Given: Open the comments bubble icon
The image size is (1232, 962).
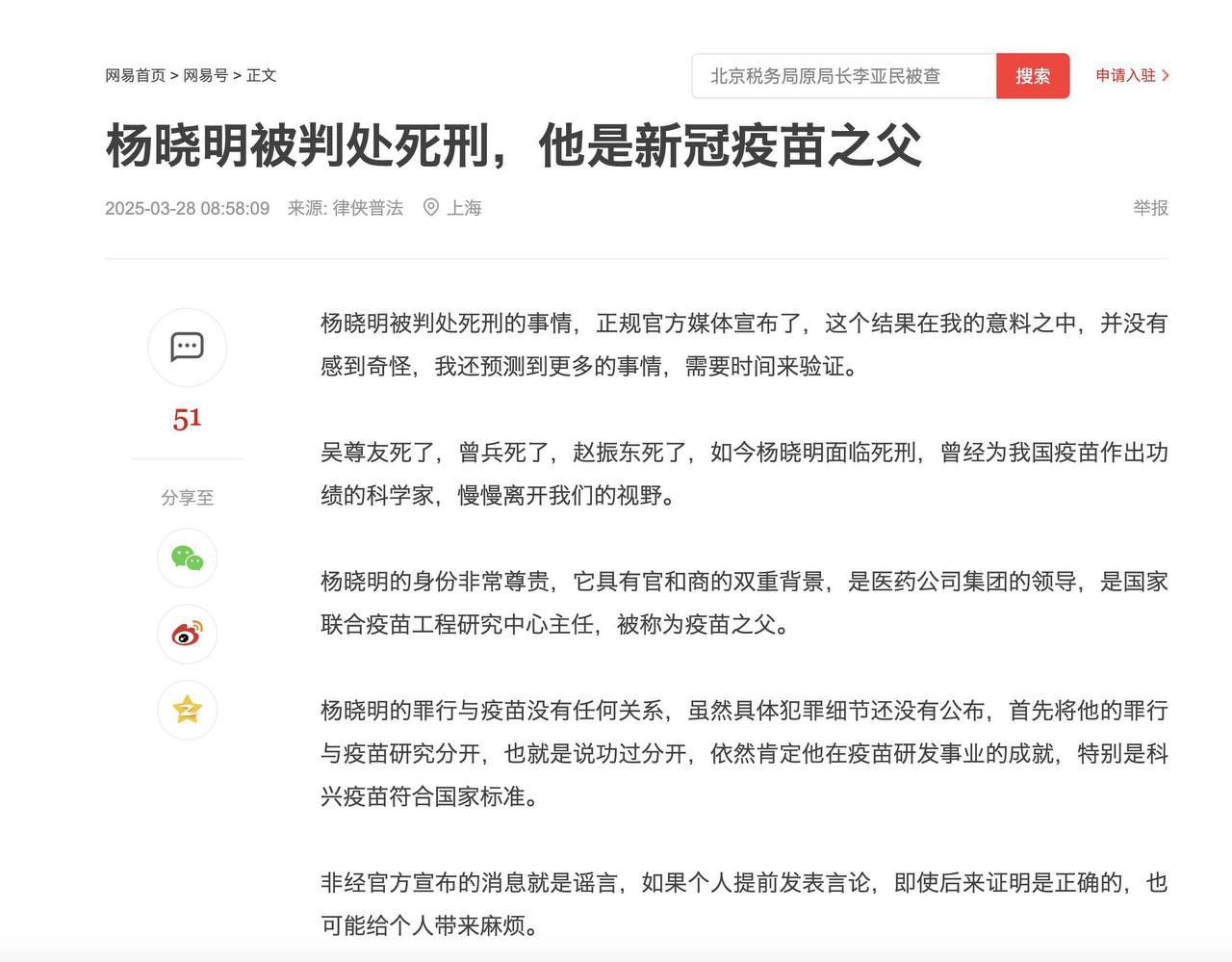Looking at the screenshot, I should click(x=187, y=347).
